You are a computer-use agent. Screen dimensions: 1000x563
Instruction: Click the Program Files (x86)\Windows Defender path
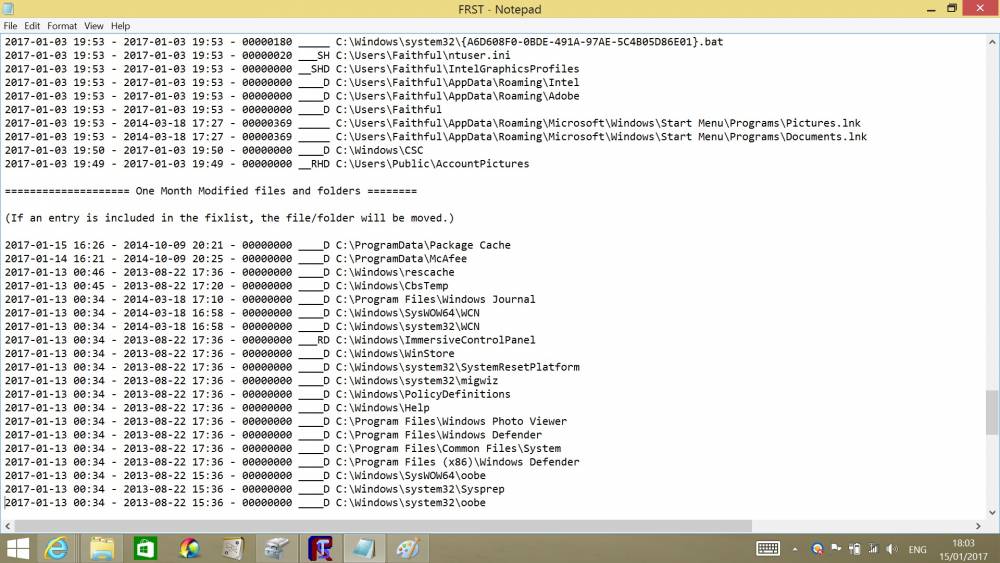[x=457, y=462]
